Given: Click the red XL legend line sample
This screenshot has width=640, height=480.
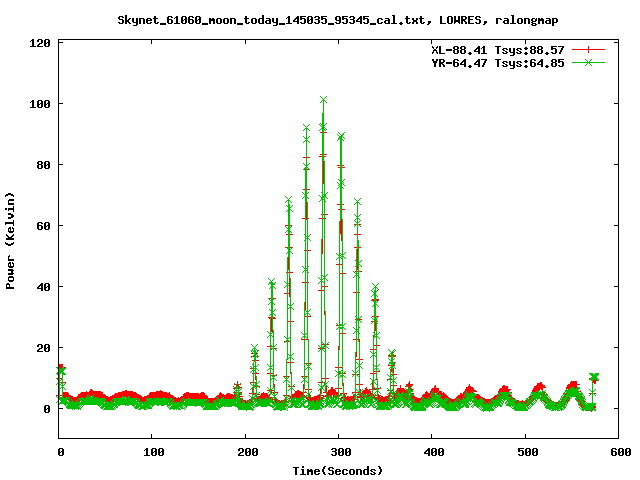Looking at the screenshot, I should coord(589,49).
